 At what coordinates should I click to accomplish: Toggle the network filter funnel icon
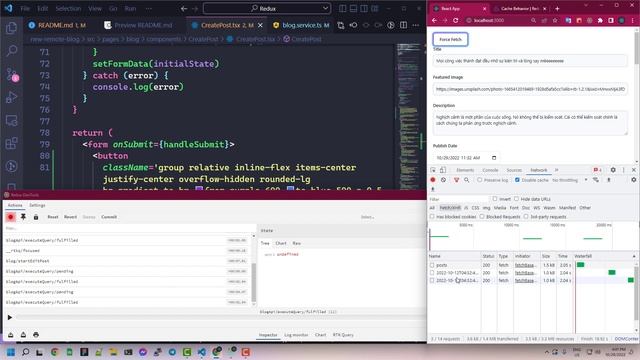(x=456, y=180)
